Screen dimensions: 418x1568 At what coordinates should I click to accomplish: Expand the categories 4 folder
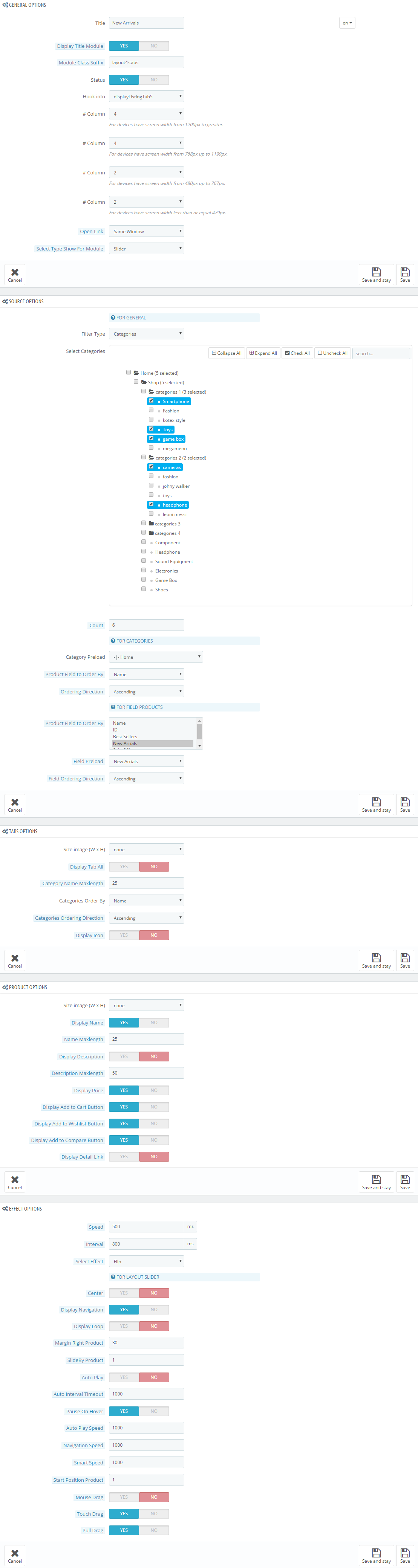pos(151,533)
